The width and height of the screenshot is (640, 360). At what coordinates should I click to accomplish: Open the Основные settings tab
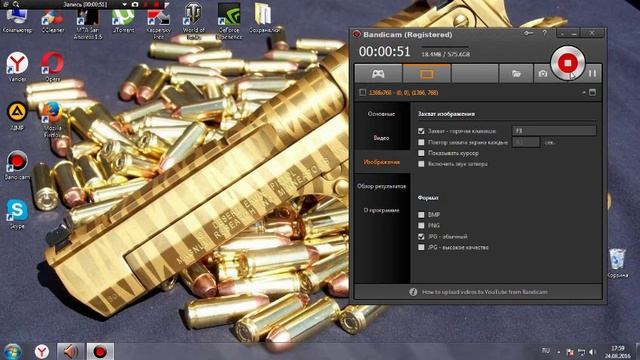(x=381, y=114)
